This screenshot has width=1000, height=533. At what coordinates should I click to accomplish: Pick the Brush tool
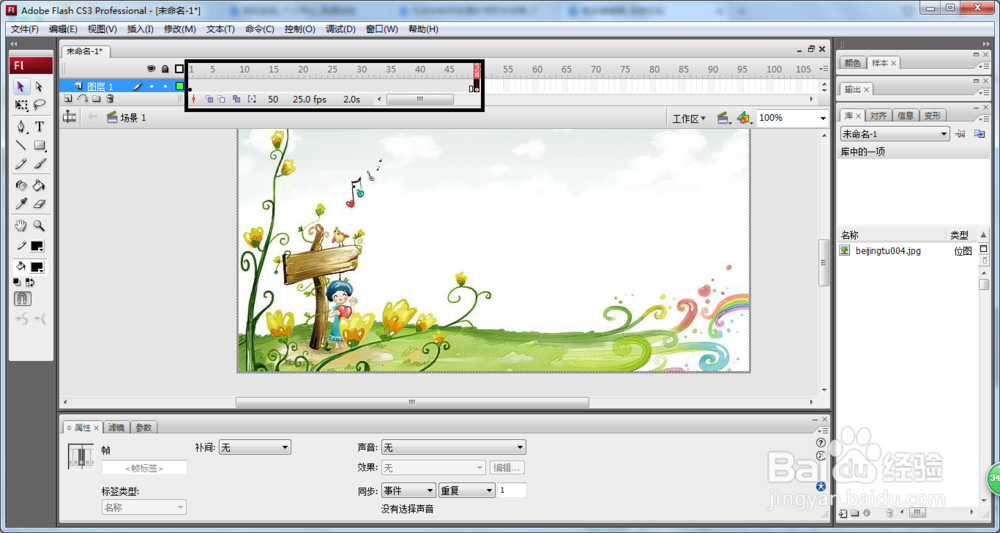pyautogui.click(x=40, y=164)
